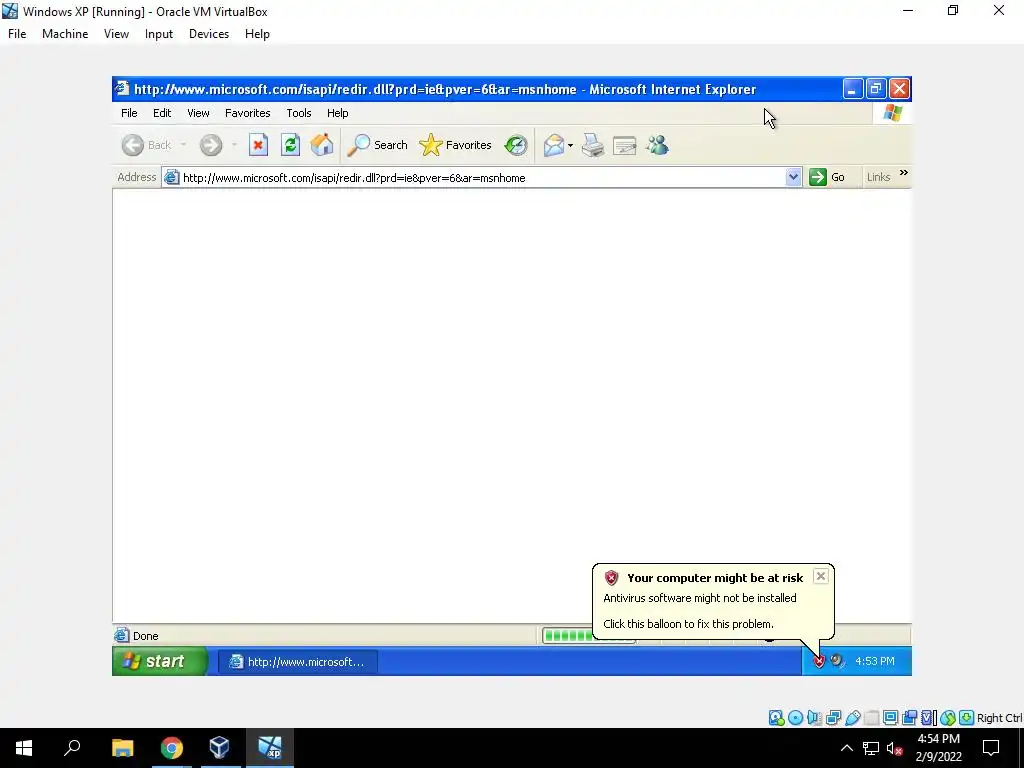Open the Back history dropdown arrow

(x=184, y=145)
